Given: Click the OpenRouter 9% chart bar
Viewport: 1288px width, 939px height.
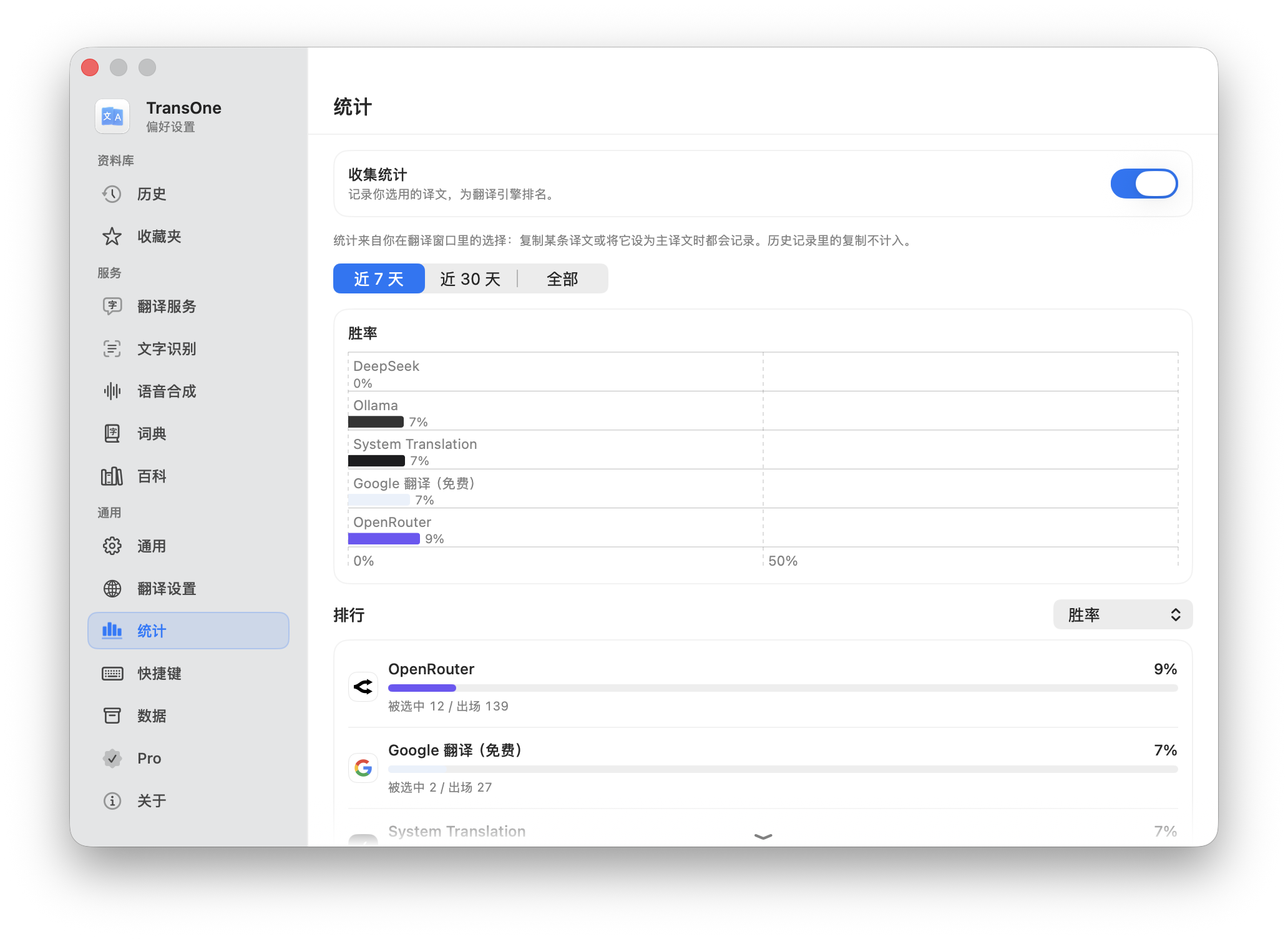Looking at the screenshot, I should coord(384,539).
